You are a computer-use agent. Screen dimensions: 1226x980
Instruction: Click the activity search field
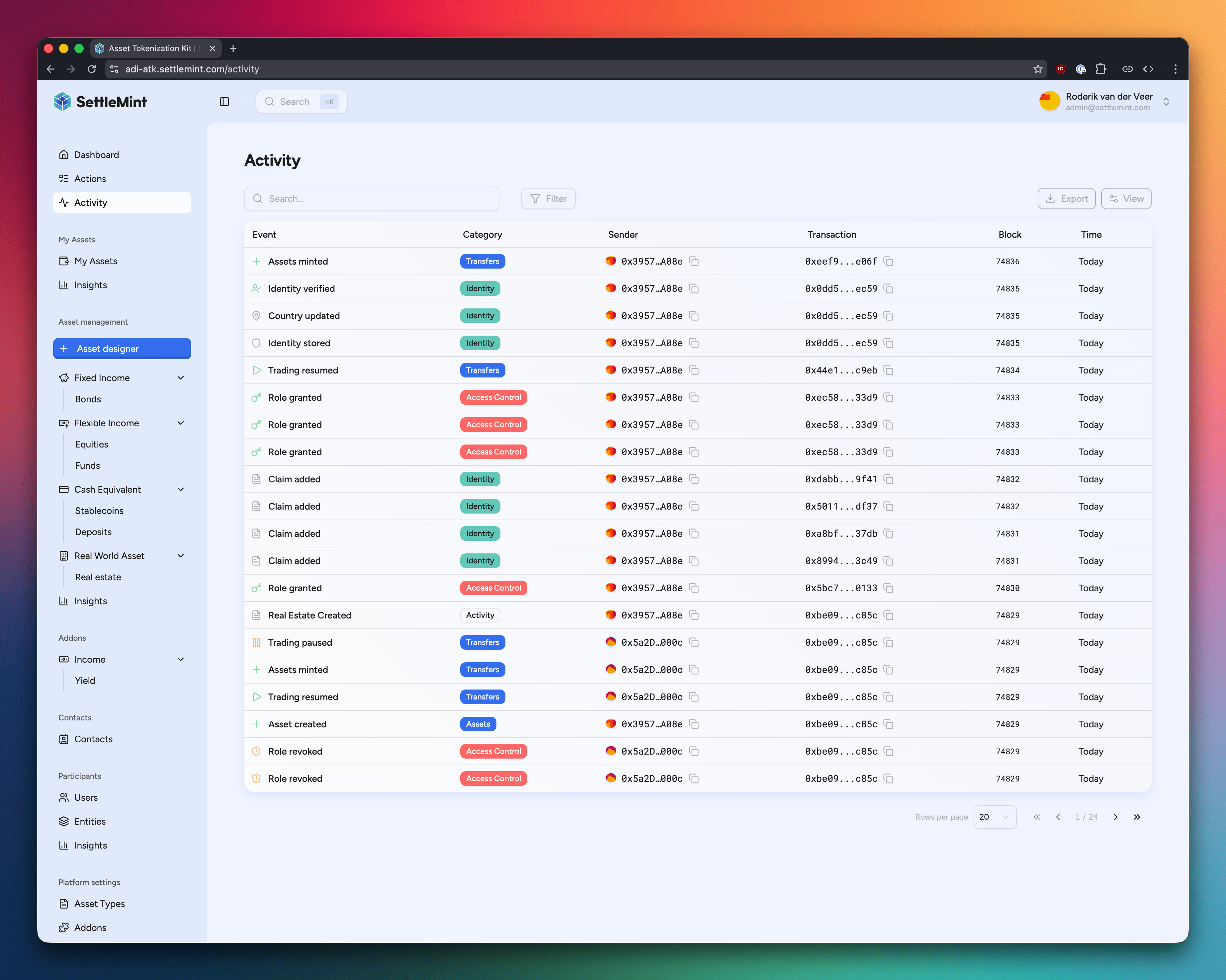[371, 199]
